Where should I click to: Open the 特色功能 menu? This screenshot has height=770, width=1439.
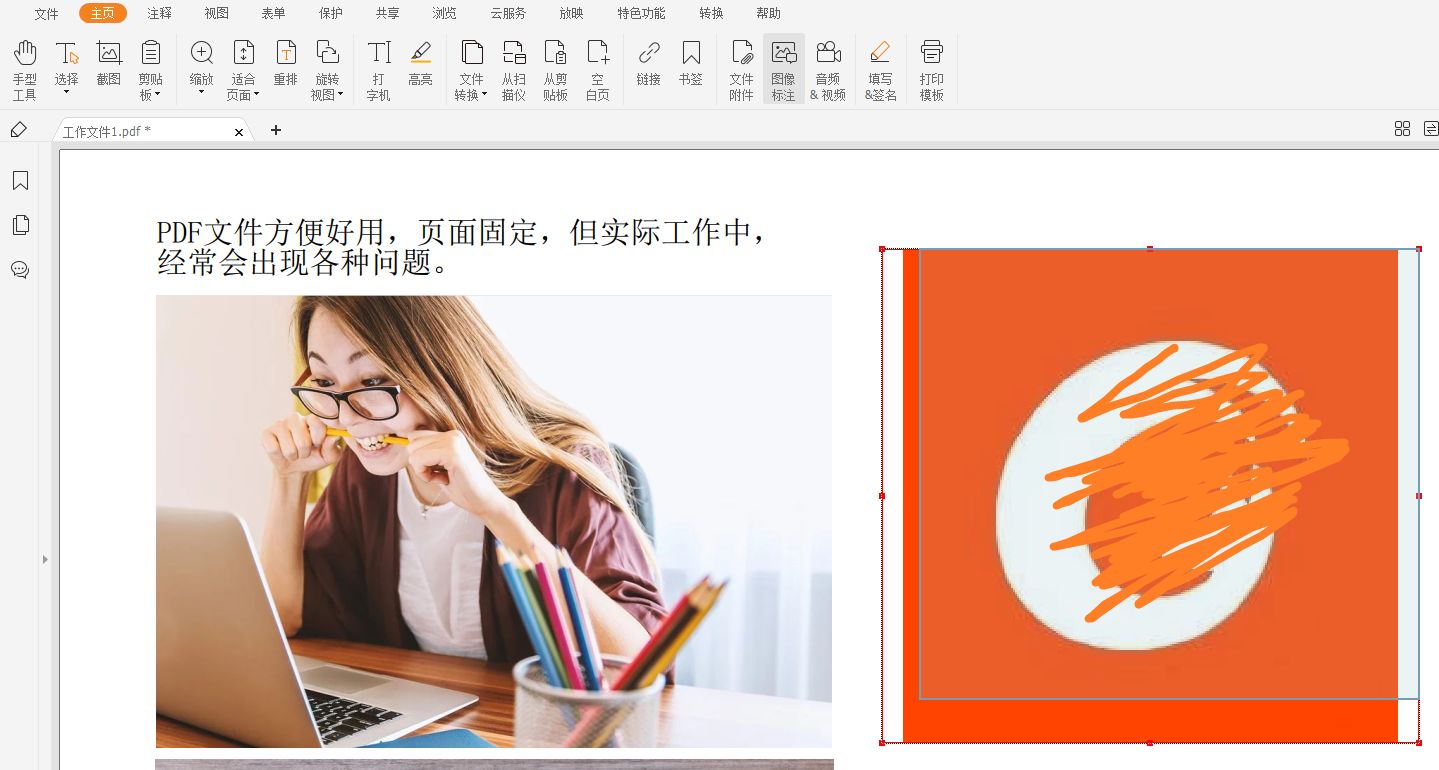point(640,13)
